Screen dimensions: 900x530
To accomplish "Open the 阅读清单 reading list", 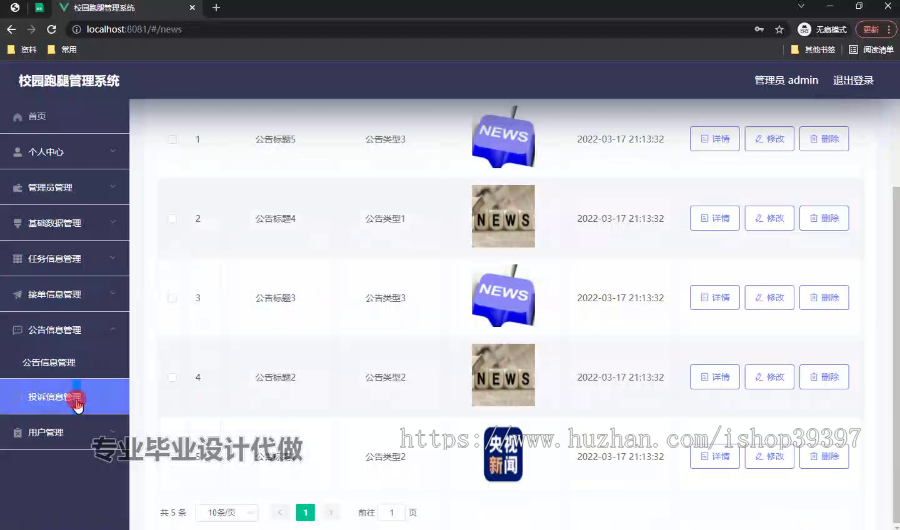I will [871, 50].
